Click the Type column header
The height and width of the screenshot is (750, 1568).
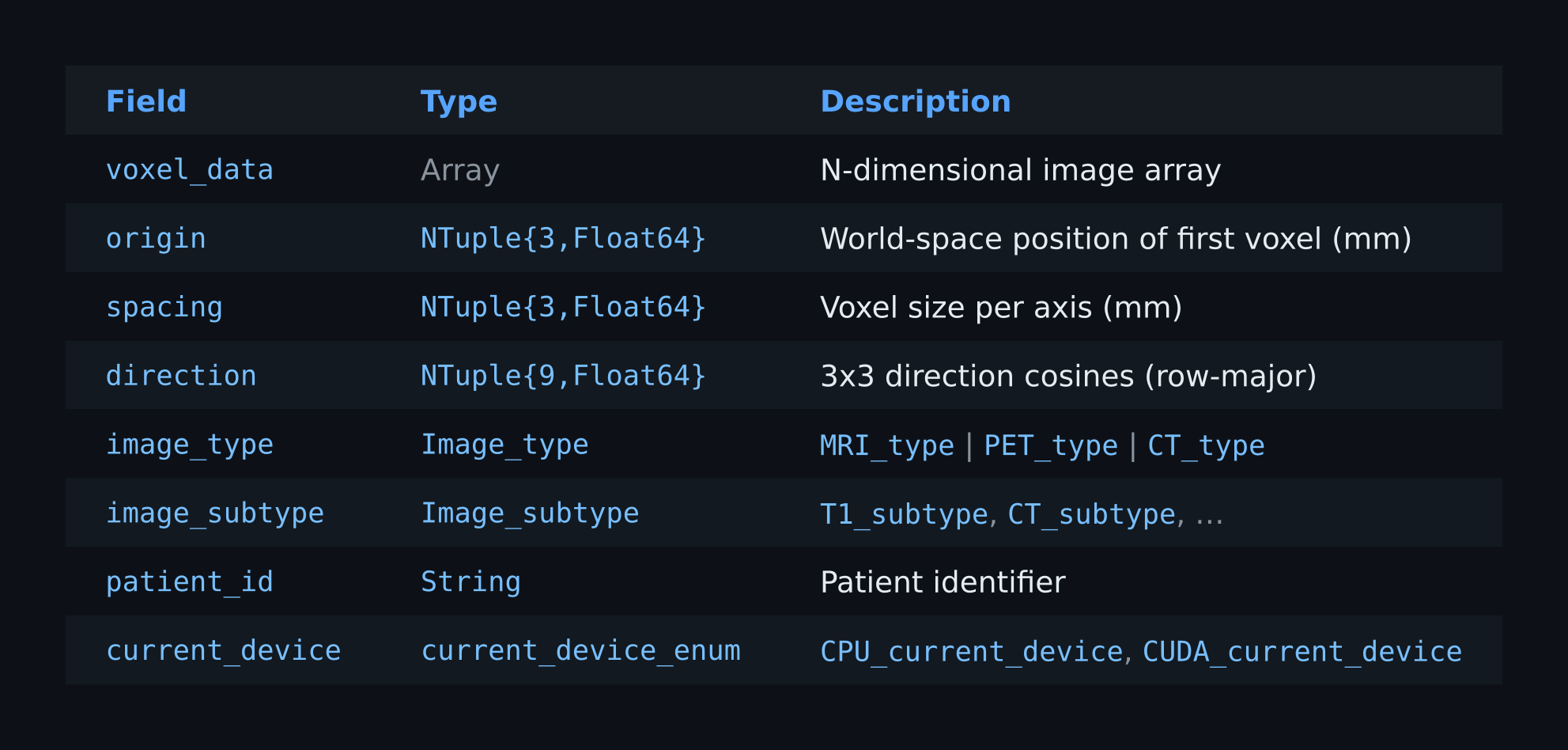(x=459, y=101)
